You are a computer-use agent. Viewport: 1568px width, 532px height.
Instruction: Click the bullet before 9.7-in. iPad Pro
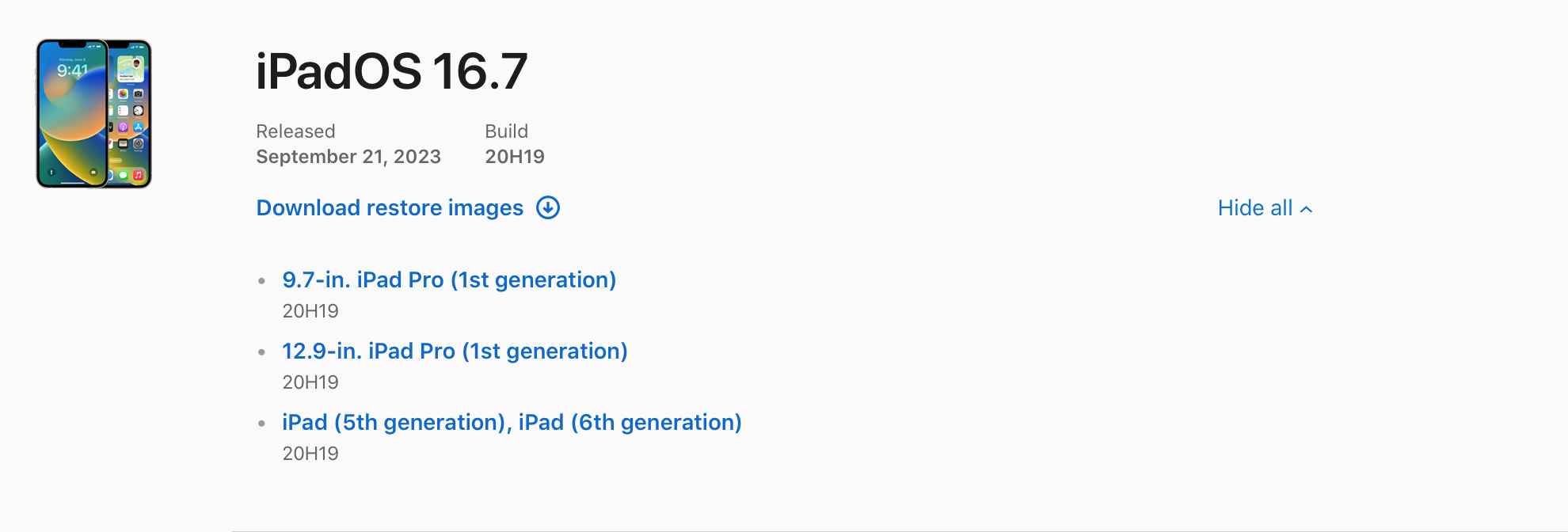tap(261, 280)
